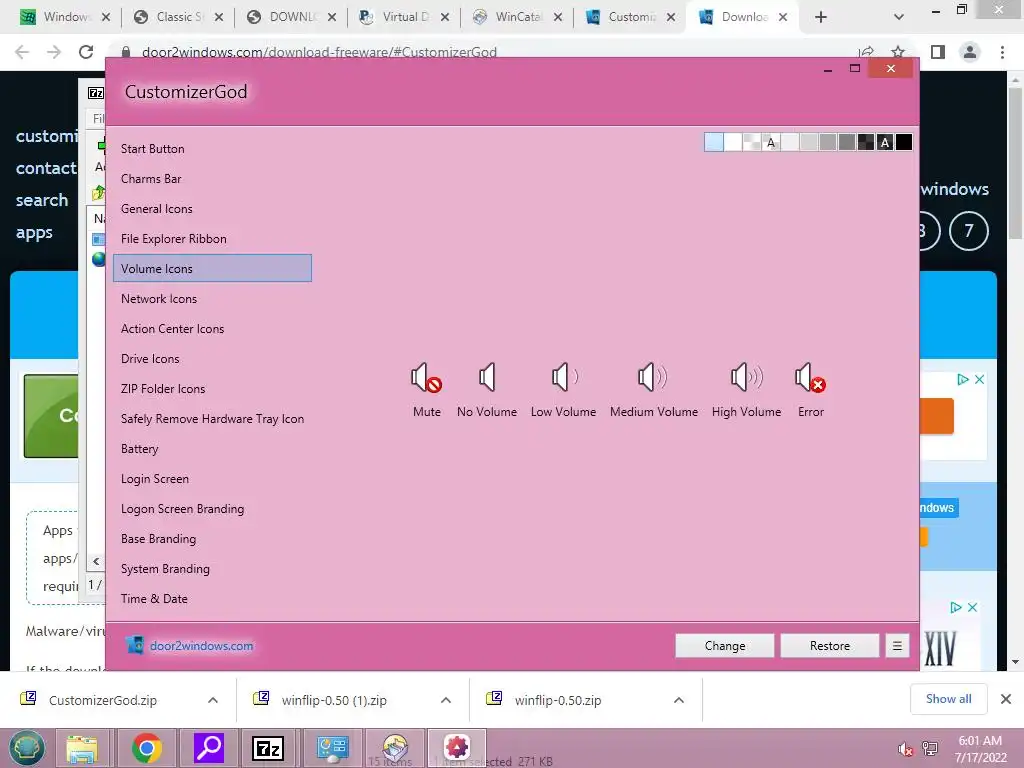Screen dimensions: 1024x768
Task: Expand the Chrome tab search chevron
Action: (x=899, y=18)
